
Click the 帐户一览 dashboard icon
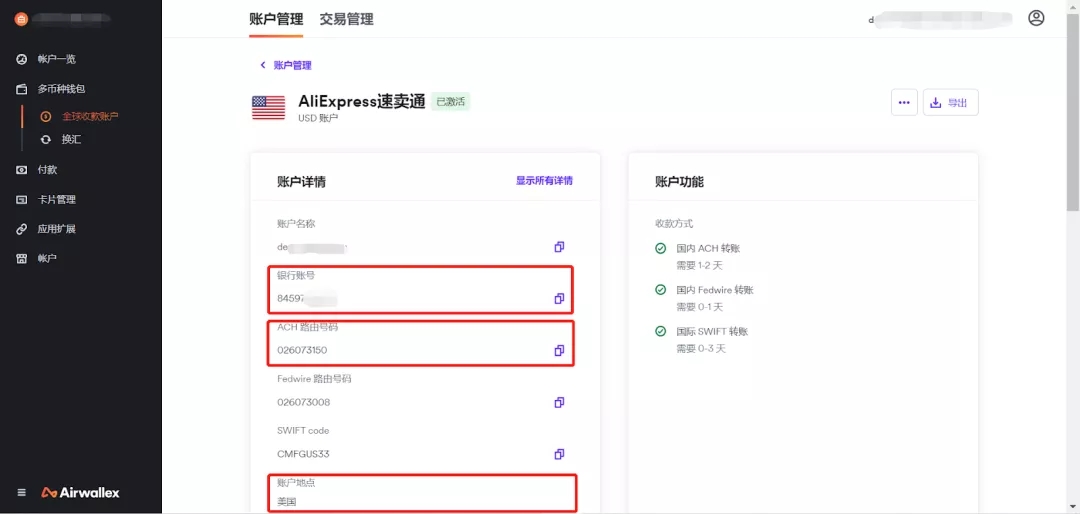21,59
